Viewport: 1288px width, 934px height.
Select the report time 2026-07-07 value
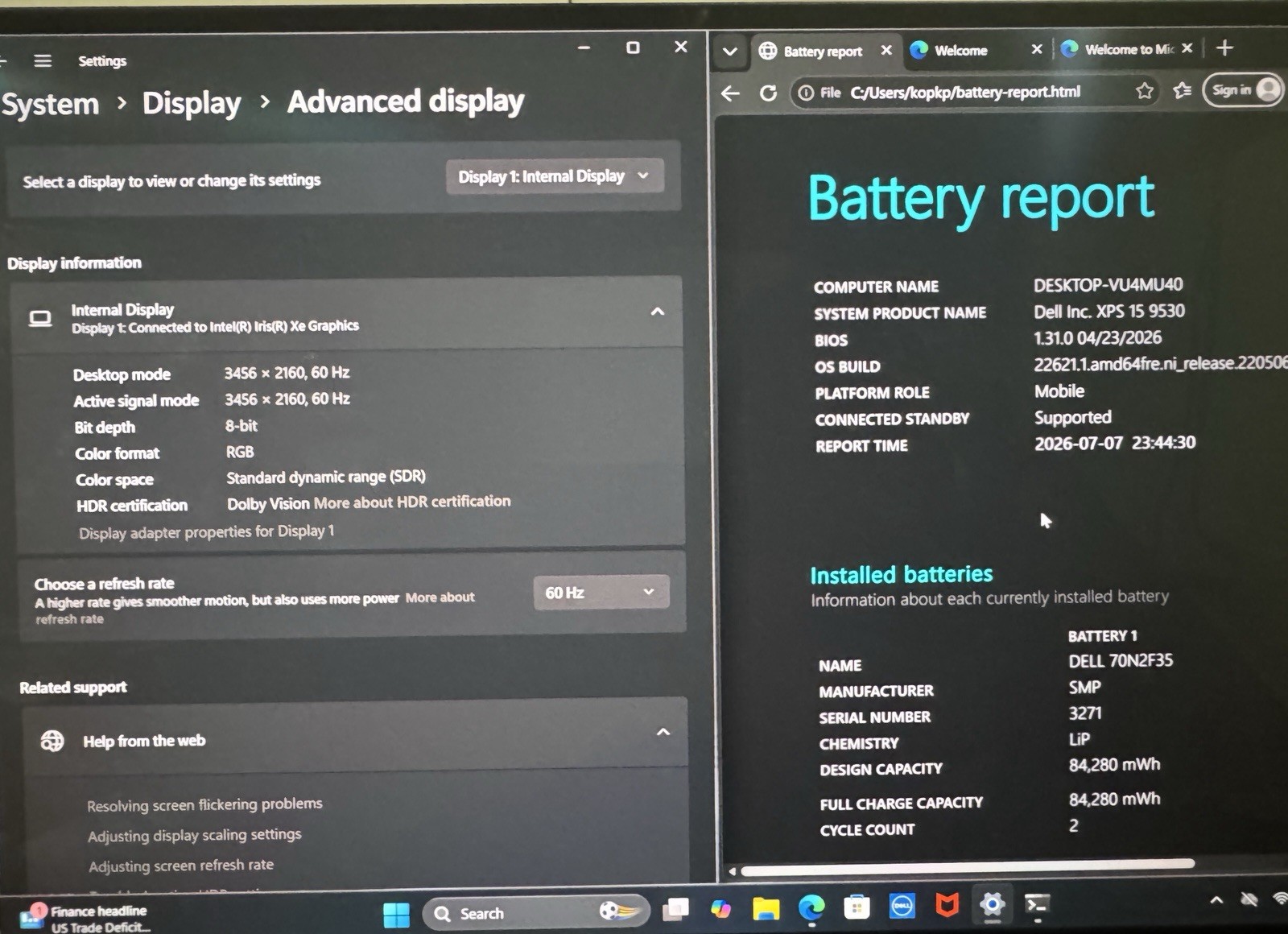[1114, 443]
